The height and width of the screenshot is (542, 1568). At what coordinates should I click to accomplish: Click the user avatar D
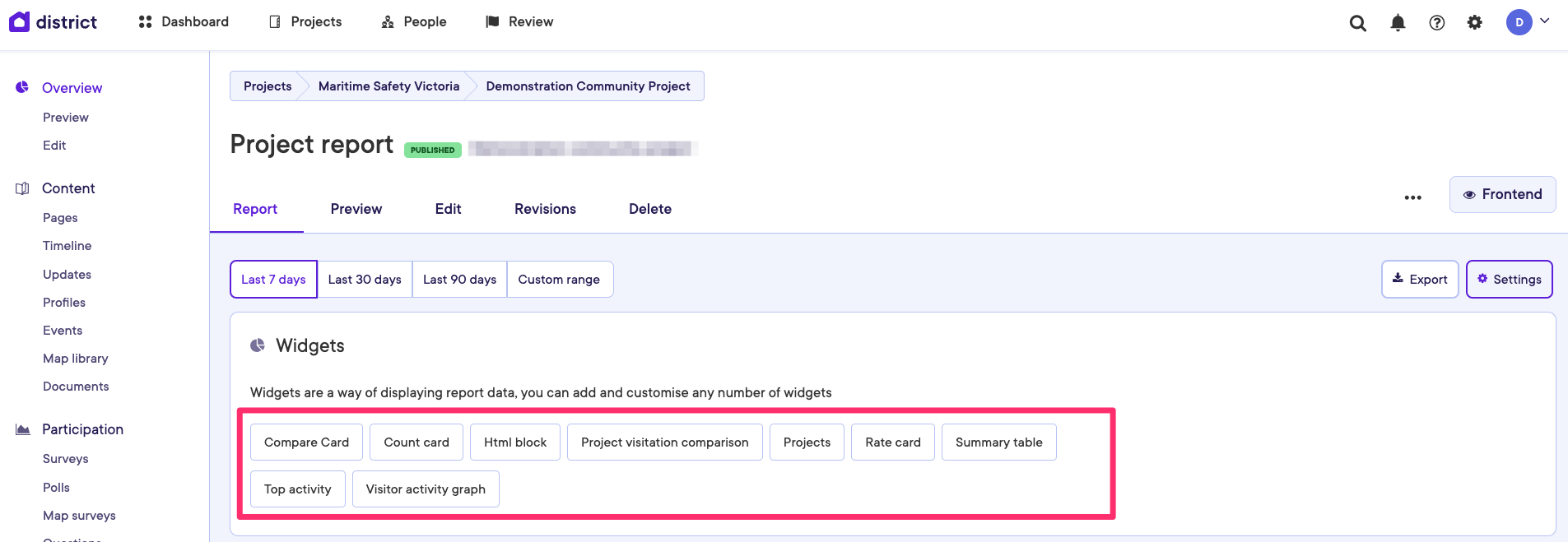[x=1519, y=22]
